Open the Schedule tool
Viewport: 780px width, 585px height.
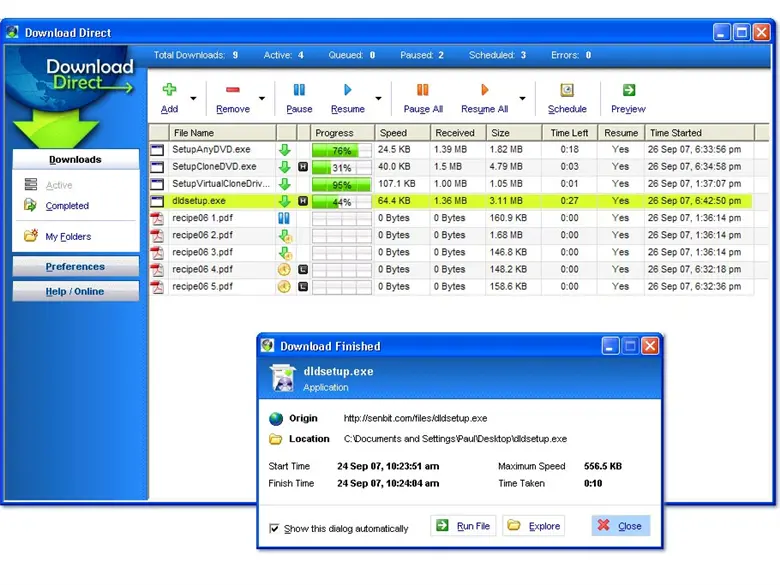(567, 91)
